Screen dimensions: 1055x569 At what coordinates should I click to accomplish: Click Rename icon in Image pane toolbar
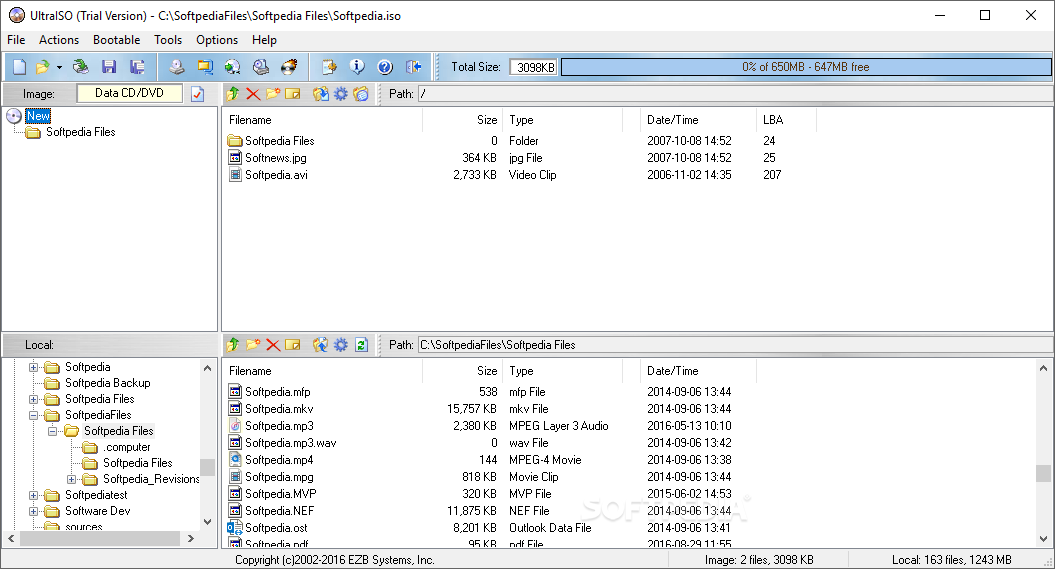pyautogui.click(x=293, y=93)
